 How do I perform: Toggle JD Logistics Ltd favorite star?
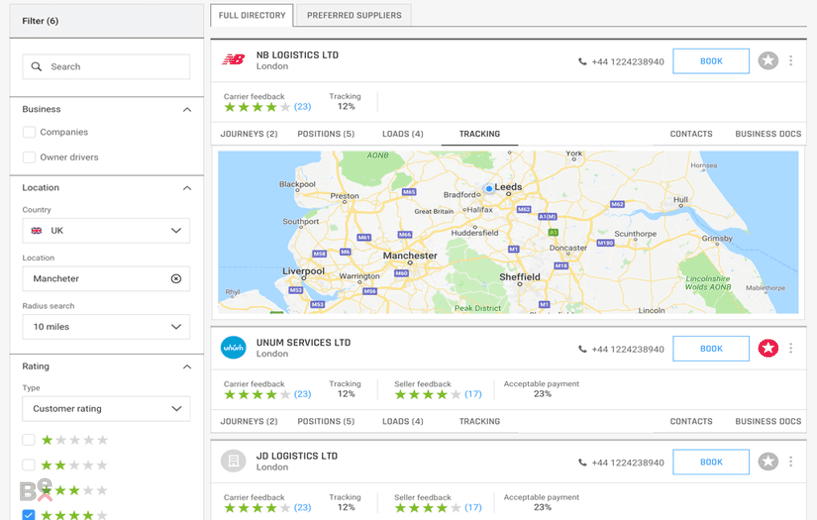coord(768,462)
